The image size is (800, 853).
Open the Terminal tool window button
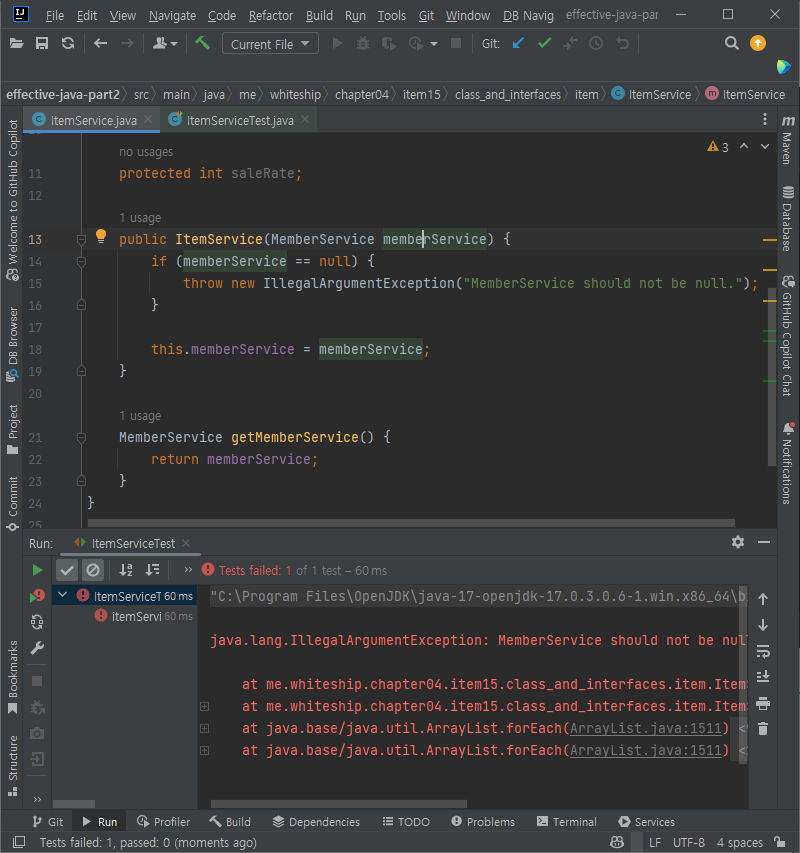point(567,822)
